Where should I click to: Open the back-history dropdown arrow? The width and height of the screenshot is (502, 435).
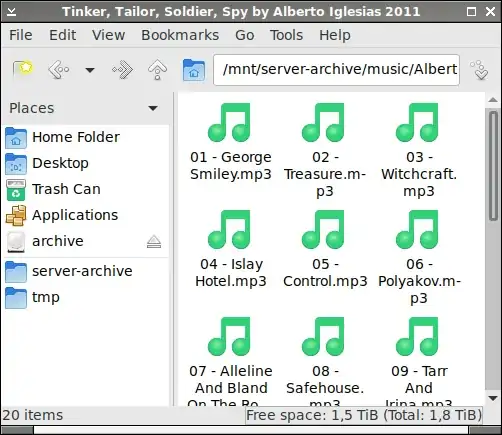click(x=90, y=70)
